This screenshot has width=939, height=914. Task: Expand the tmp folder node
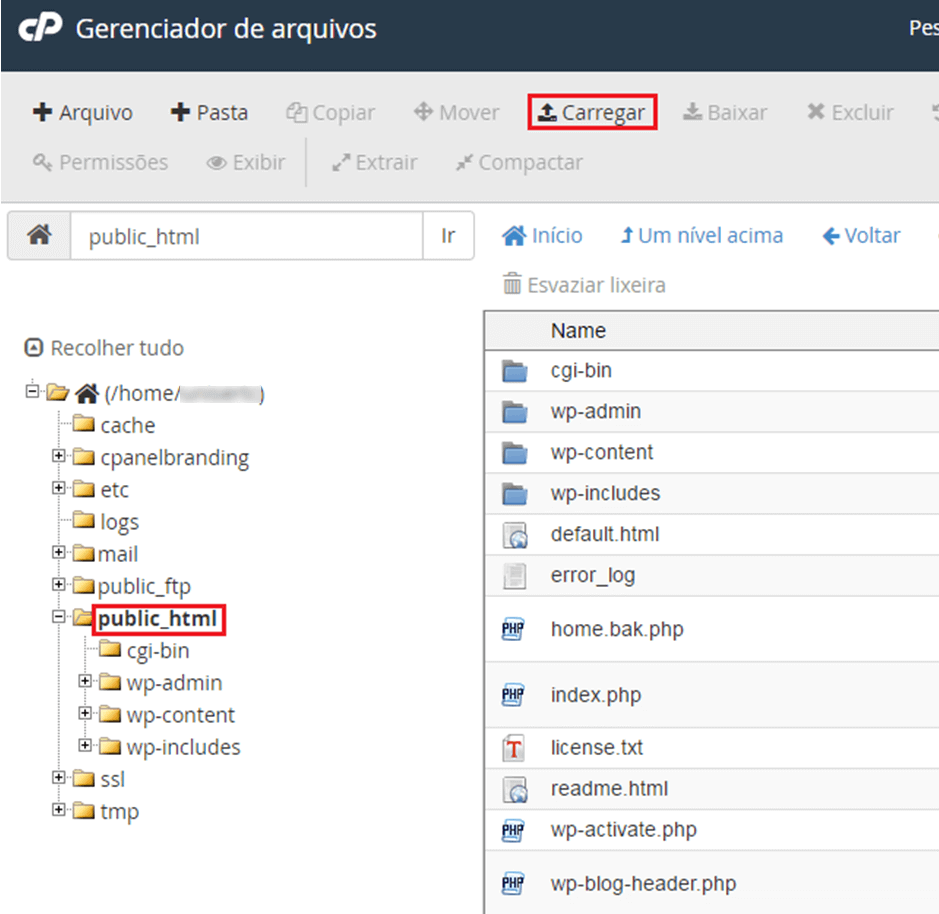click(59, 810)
